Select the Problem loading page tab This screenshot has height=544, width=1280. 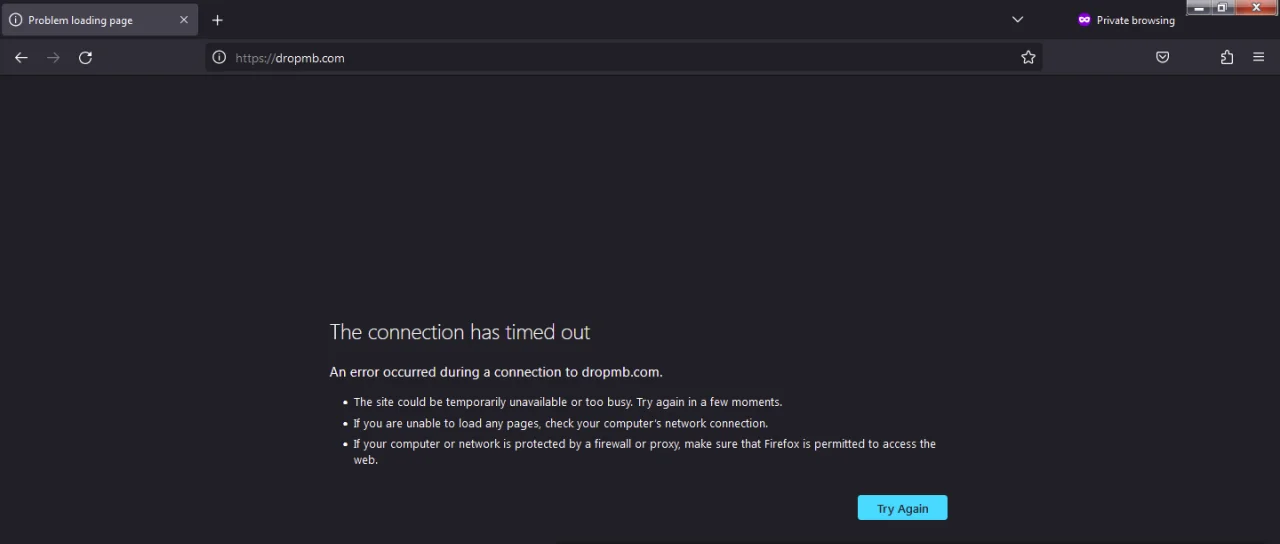point(99,20)
